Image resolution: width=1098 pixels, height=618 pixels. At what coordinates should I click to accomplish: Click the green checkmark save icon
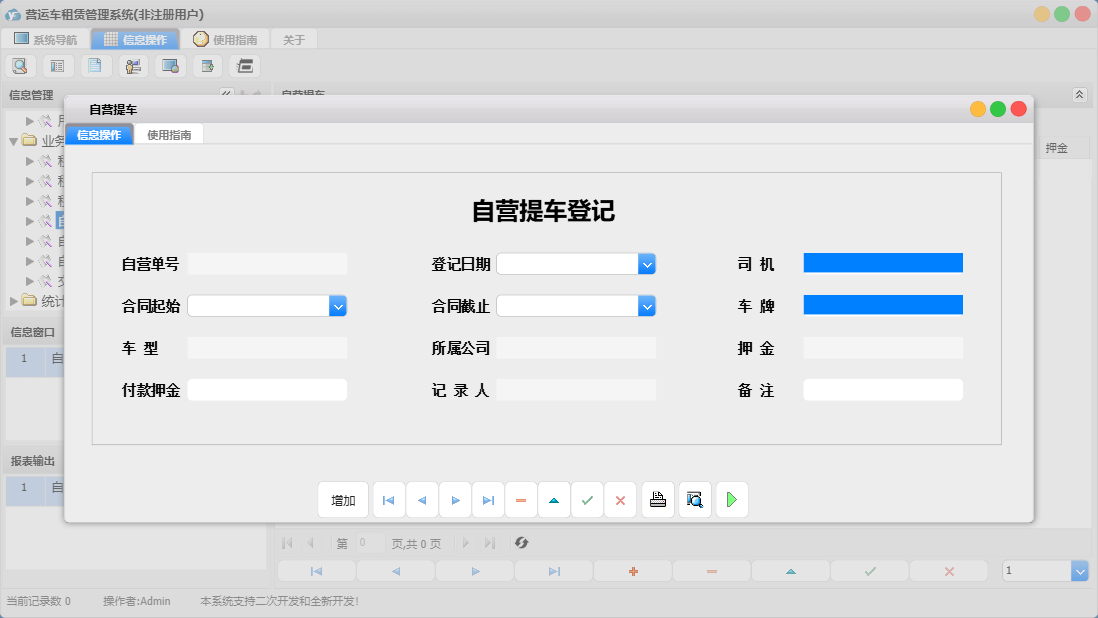(x=587, y=499)
